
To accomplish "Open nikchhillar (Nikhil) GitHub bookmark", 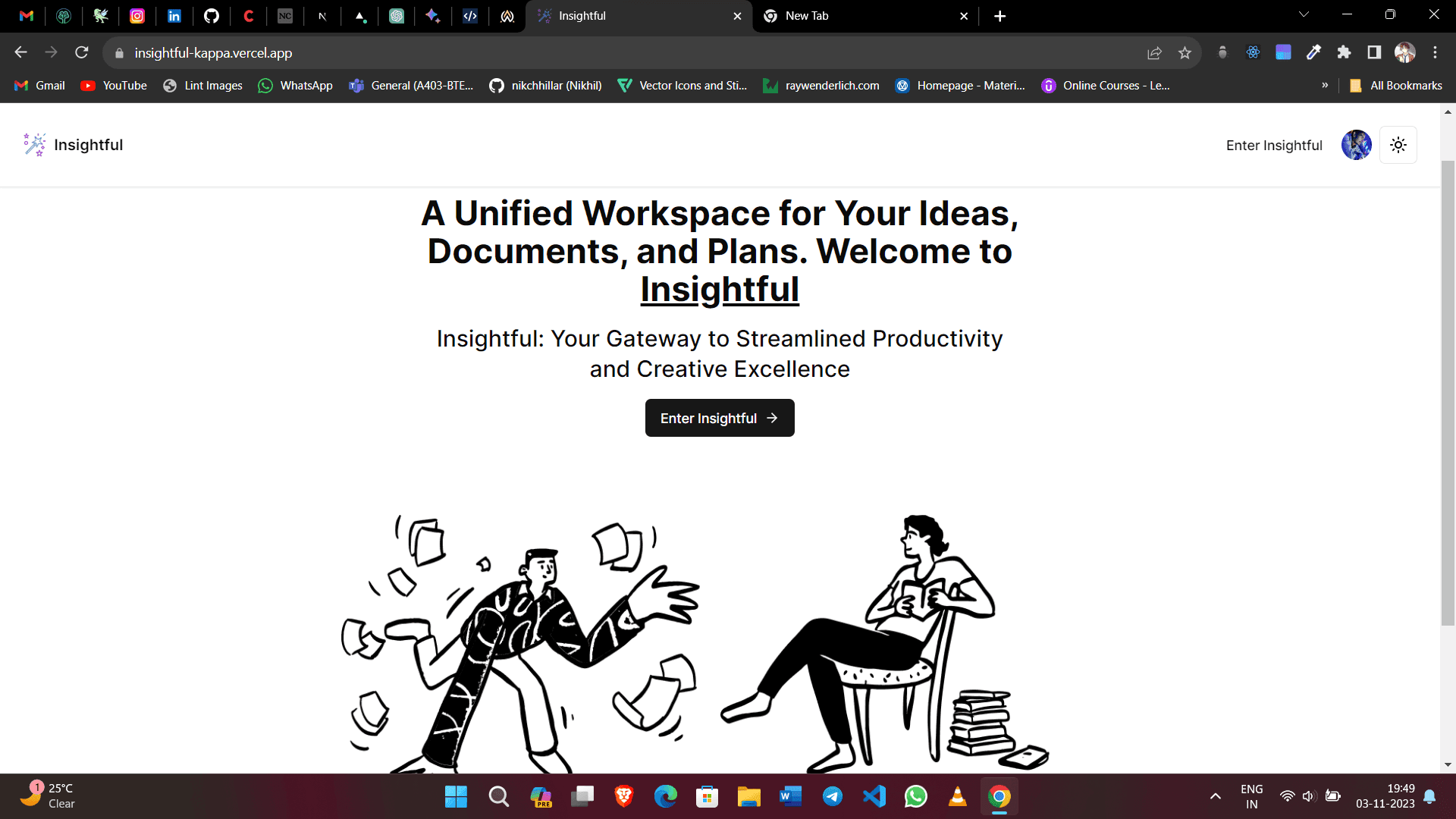I will tap(545, 86).
